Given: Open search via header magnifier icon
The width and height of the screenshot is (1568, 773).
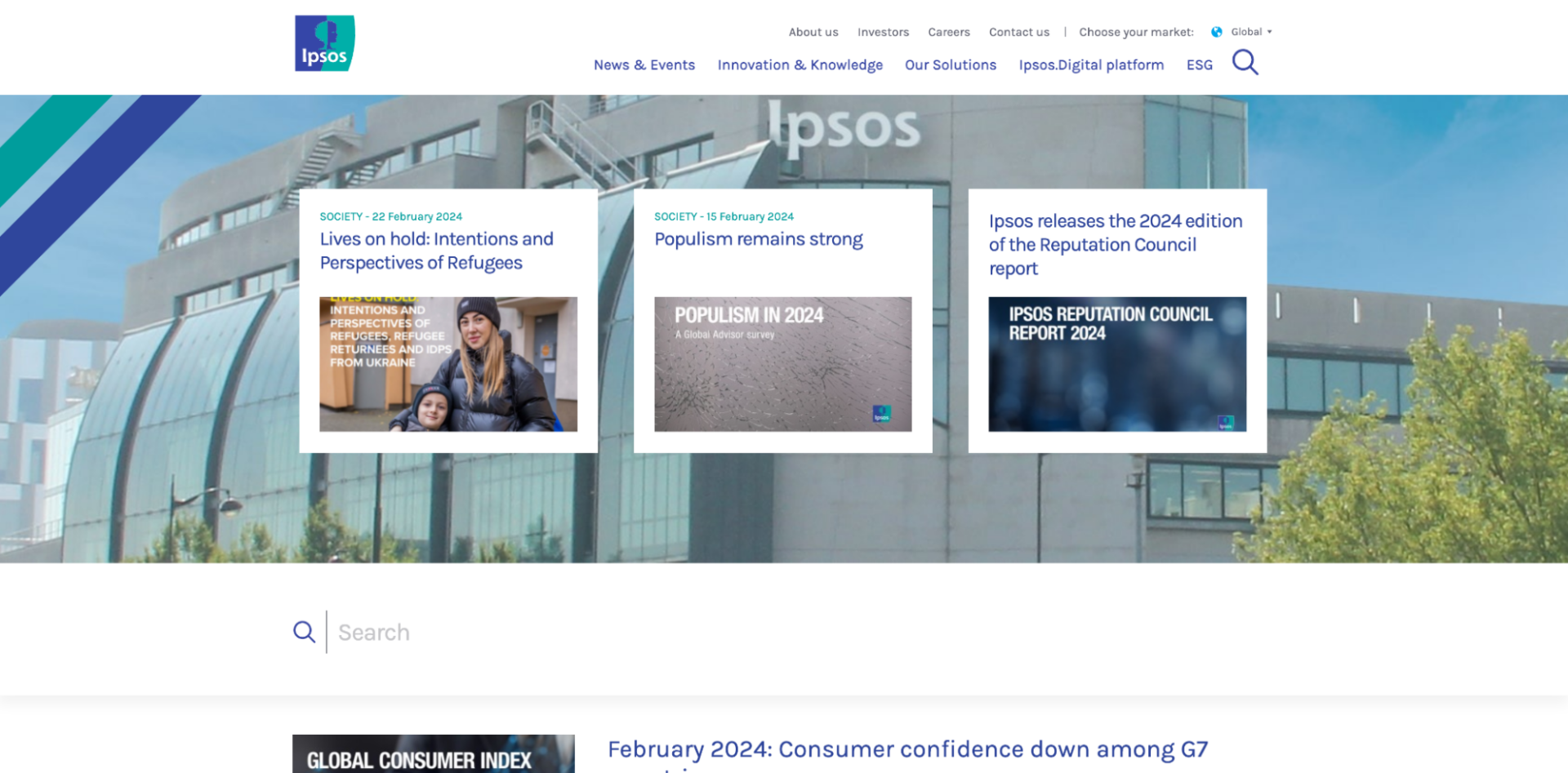Looking at the screenshot, I should (x=1245, y=62).
